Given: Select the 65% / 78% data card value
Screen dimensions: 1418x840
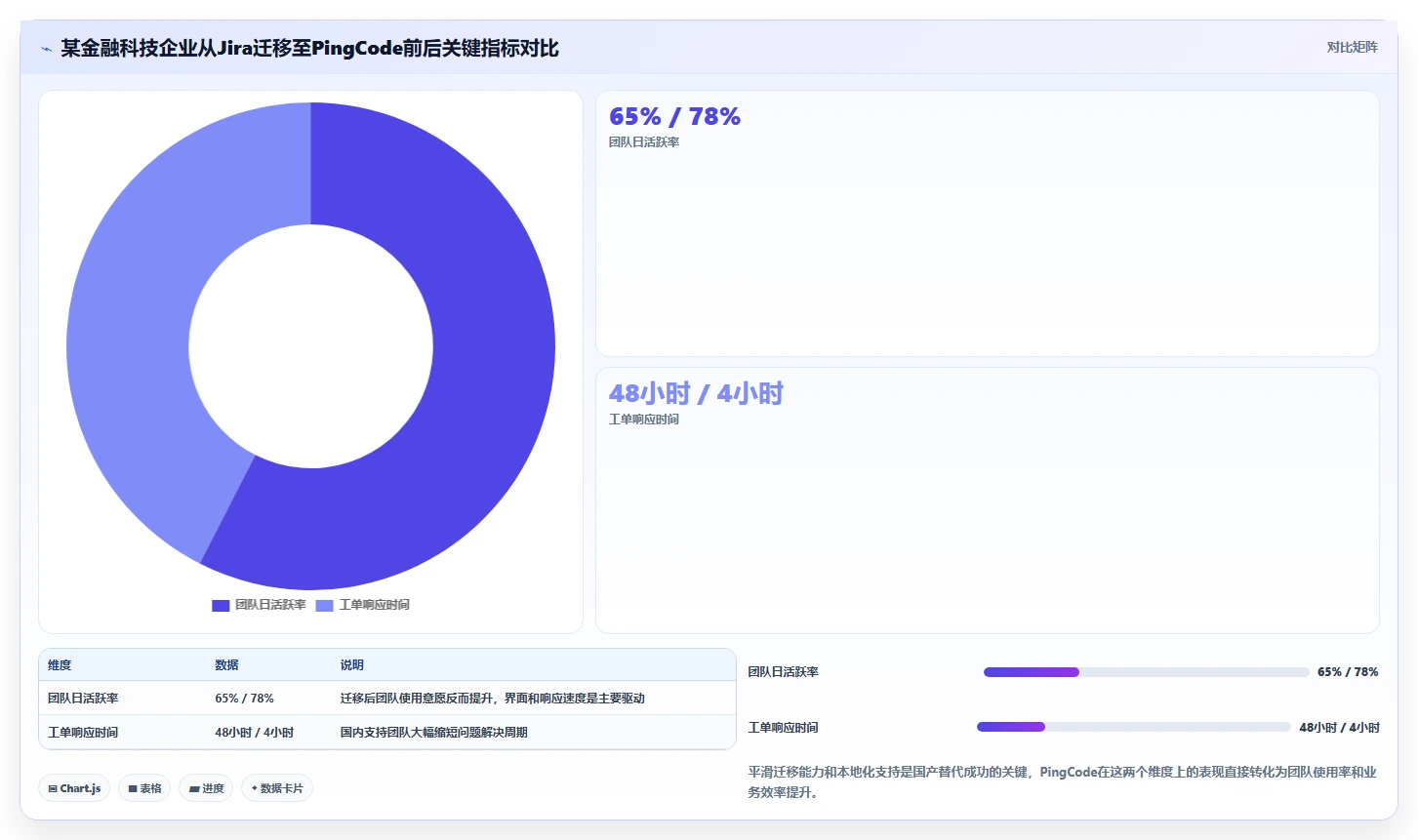Looking at the screenshot, I should click(674, 117).
